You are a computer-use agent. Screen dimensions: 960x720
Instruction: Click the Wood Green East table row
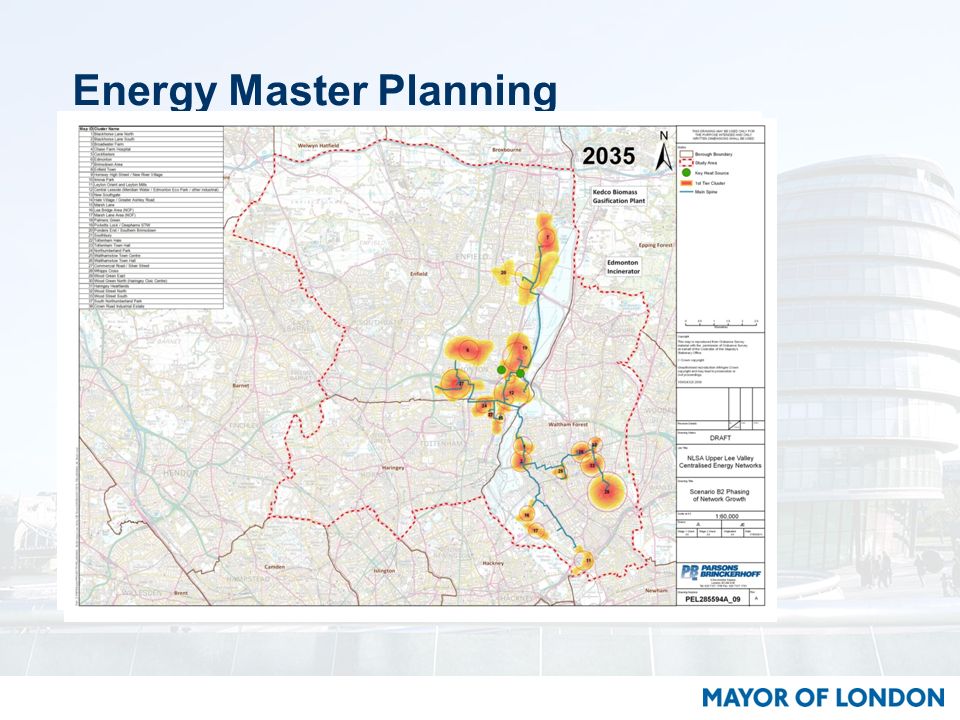click(x=152, y=276)
